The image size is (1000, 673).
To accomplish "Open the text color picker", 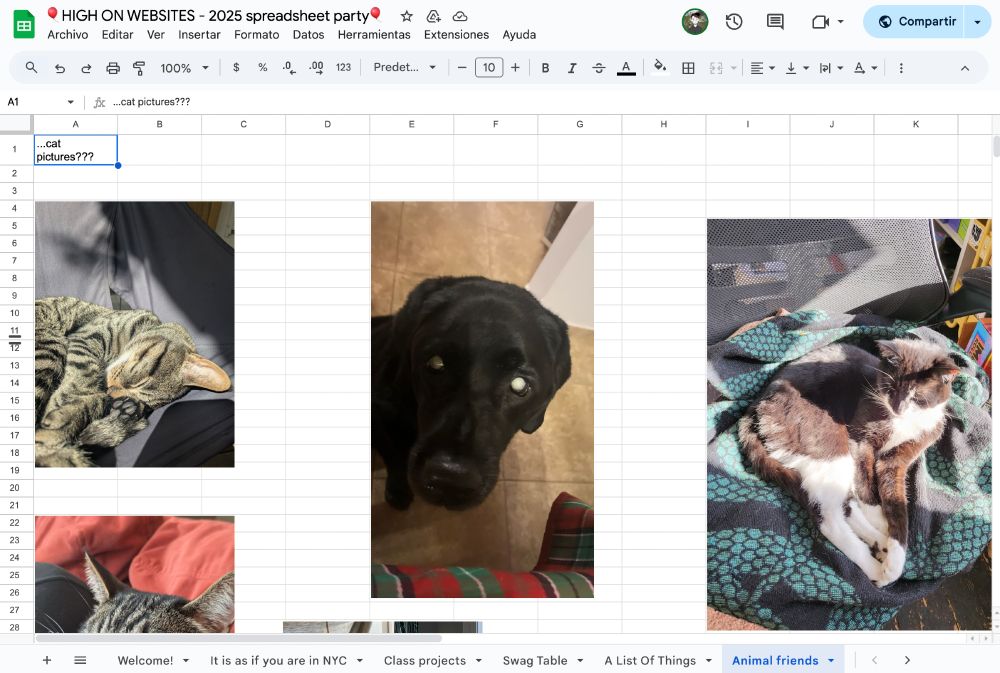I will [626, 68].
